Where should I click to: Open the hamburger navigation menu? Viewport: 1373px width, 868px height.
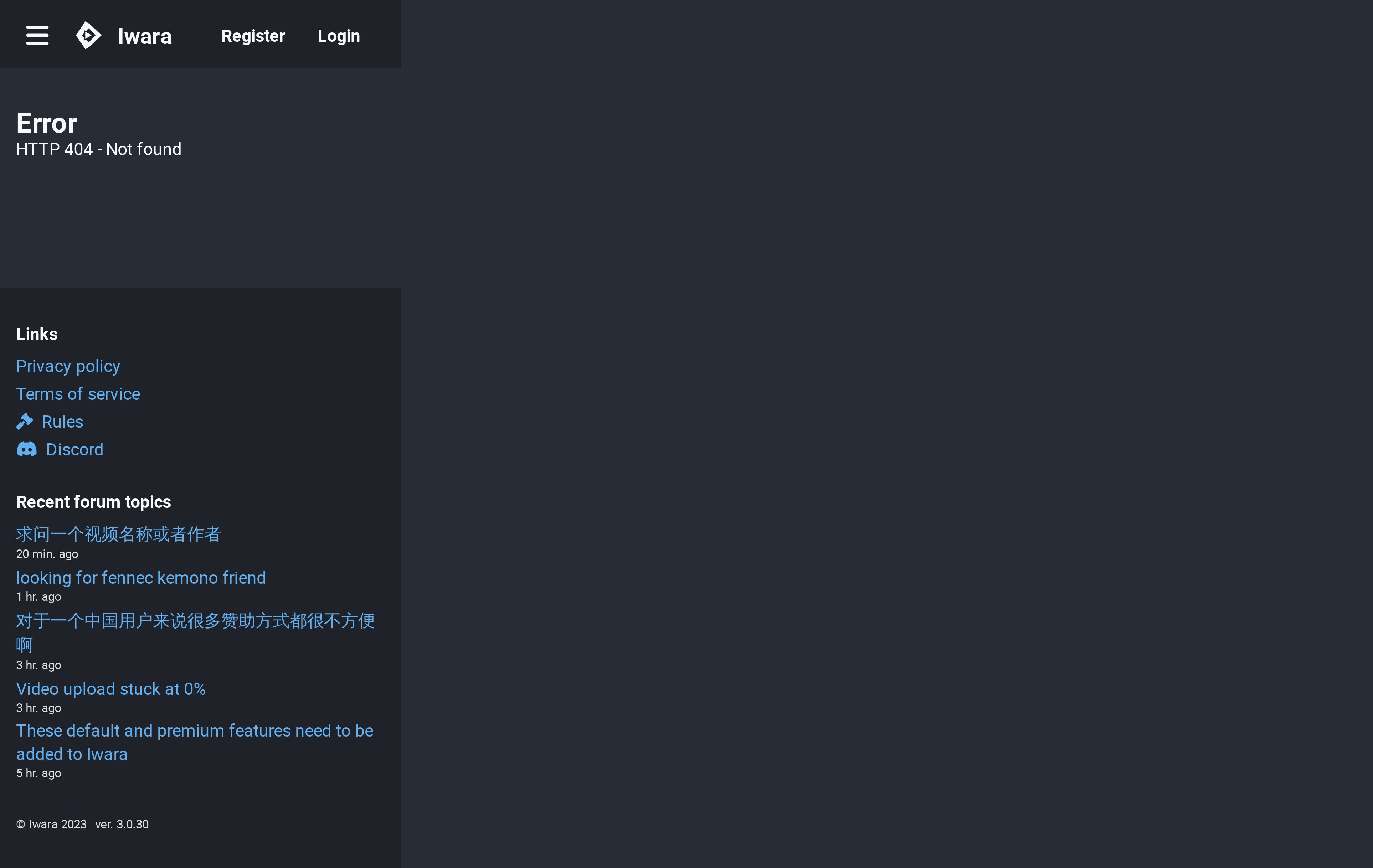pyautogui.click(x=37, y=35)
